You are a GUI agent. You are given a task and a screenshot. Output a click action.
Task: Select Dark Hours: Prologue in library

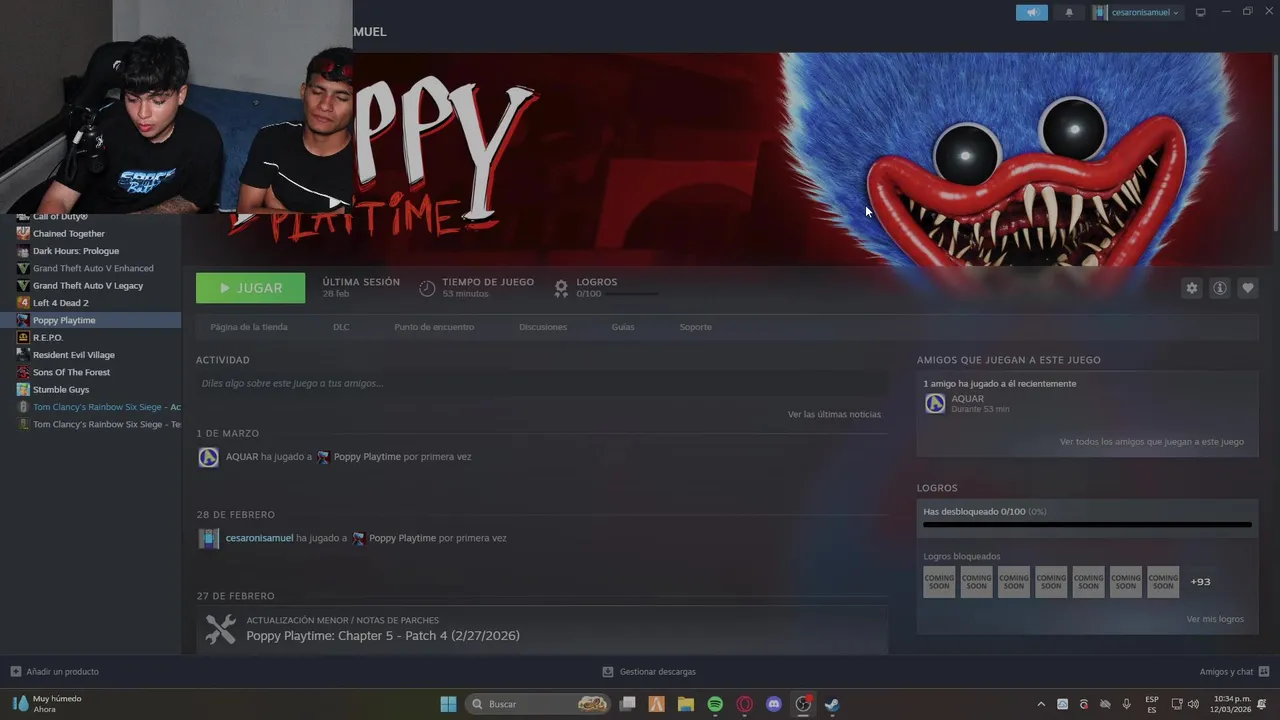tap(76, 251)
